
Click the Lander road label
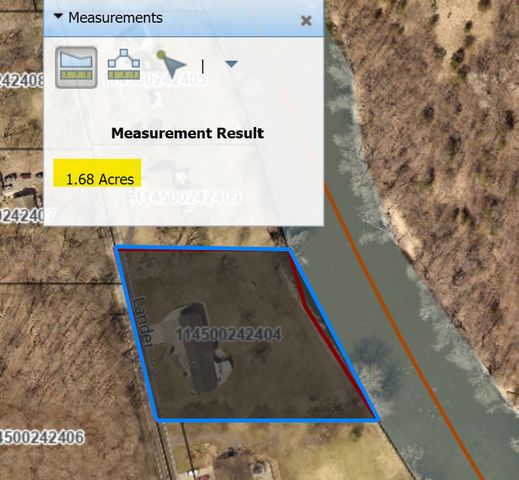[144, 322]
